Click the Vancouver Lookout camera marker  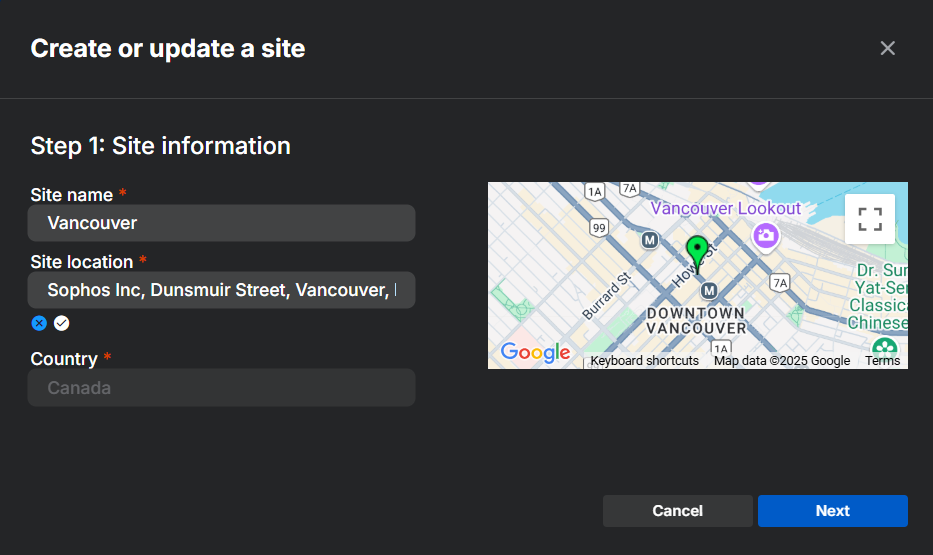pos(767,236)
